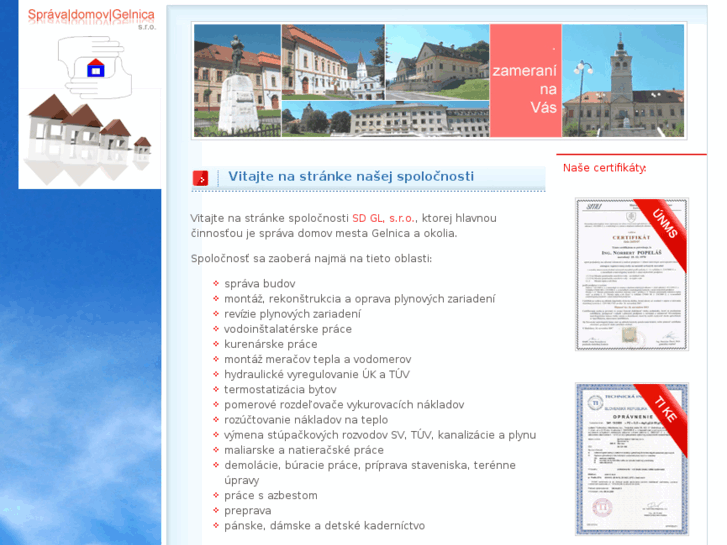The image size is (727, 545).
Task: Click the hillside building photo in banner
Action: pyautogui.click(x=437, y=62)
